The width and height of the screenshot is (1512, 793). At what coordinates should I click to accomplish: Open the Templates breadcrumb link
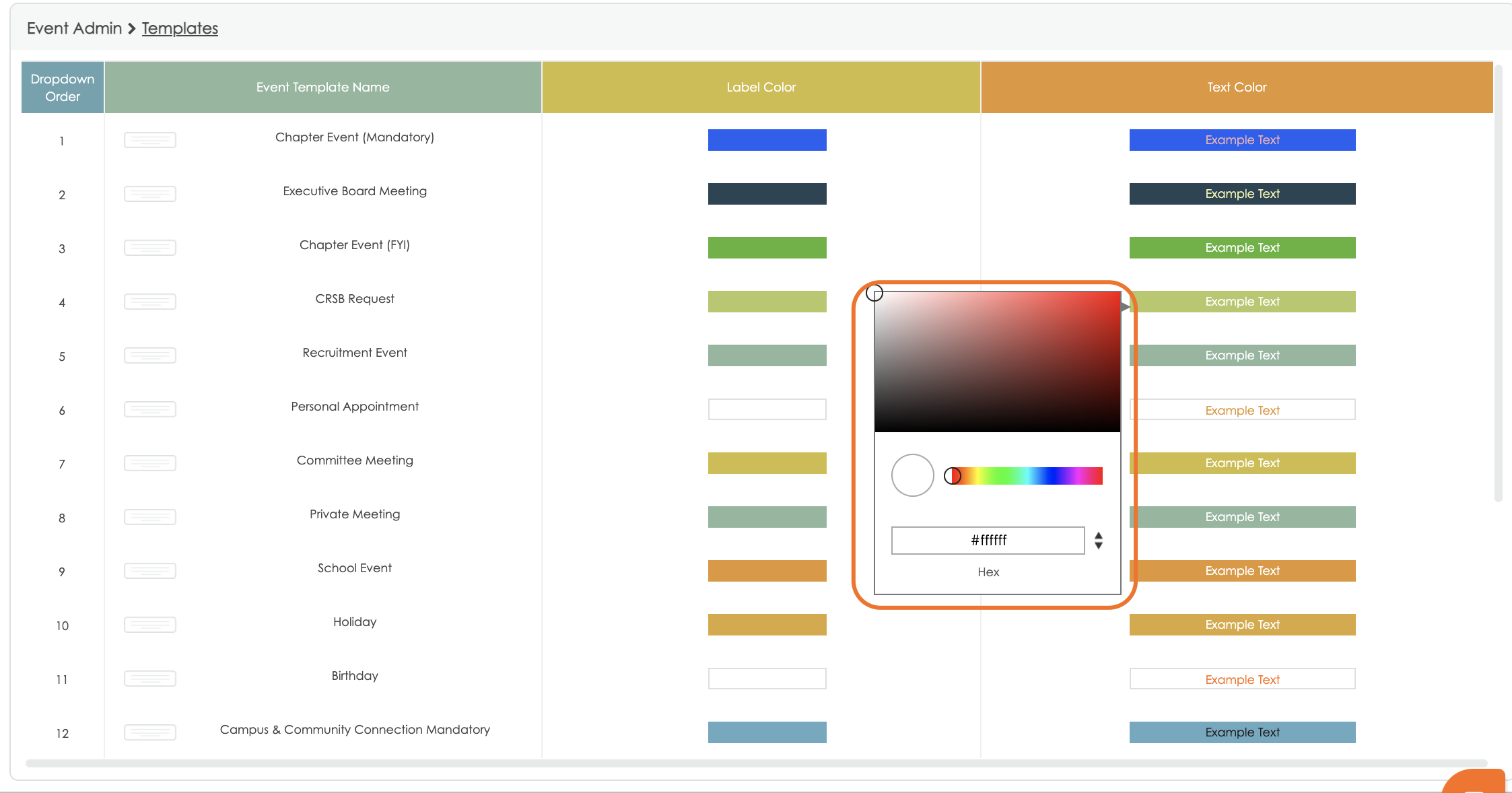[180, 28]
